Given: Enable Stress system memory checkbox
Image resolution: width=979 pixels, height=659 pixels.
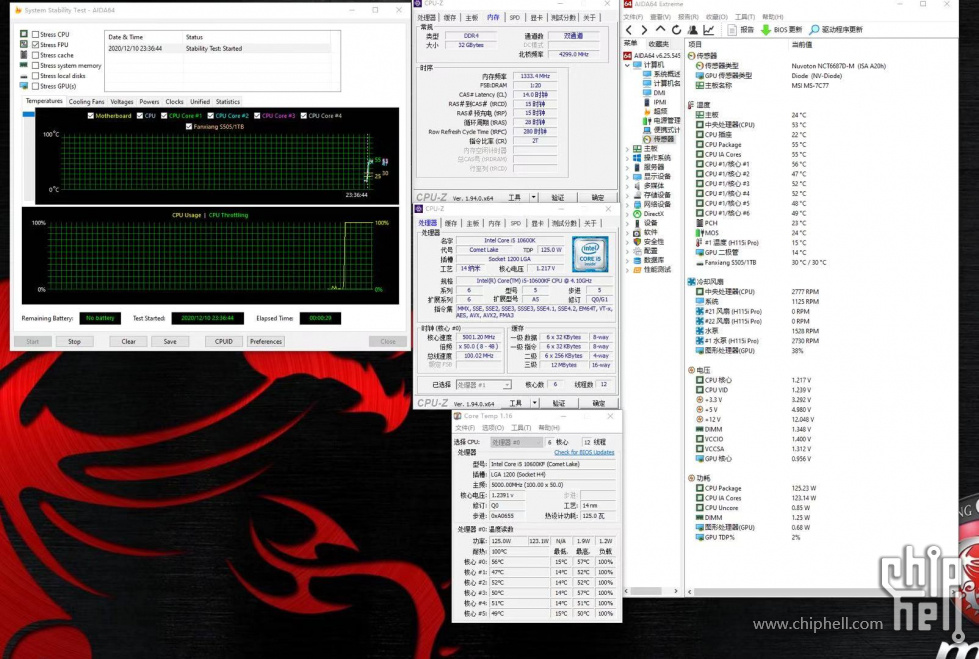Looking at the screenshot, I should click(x=36, y=66).
